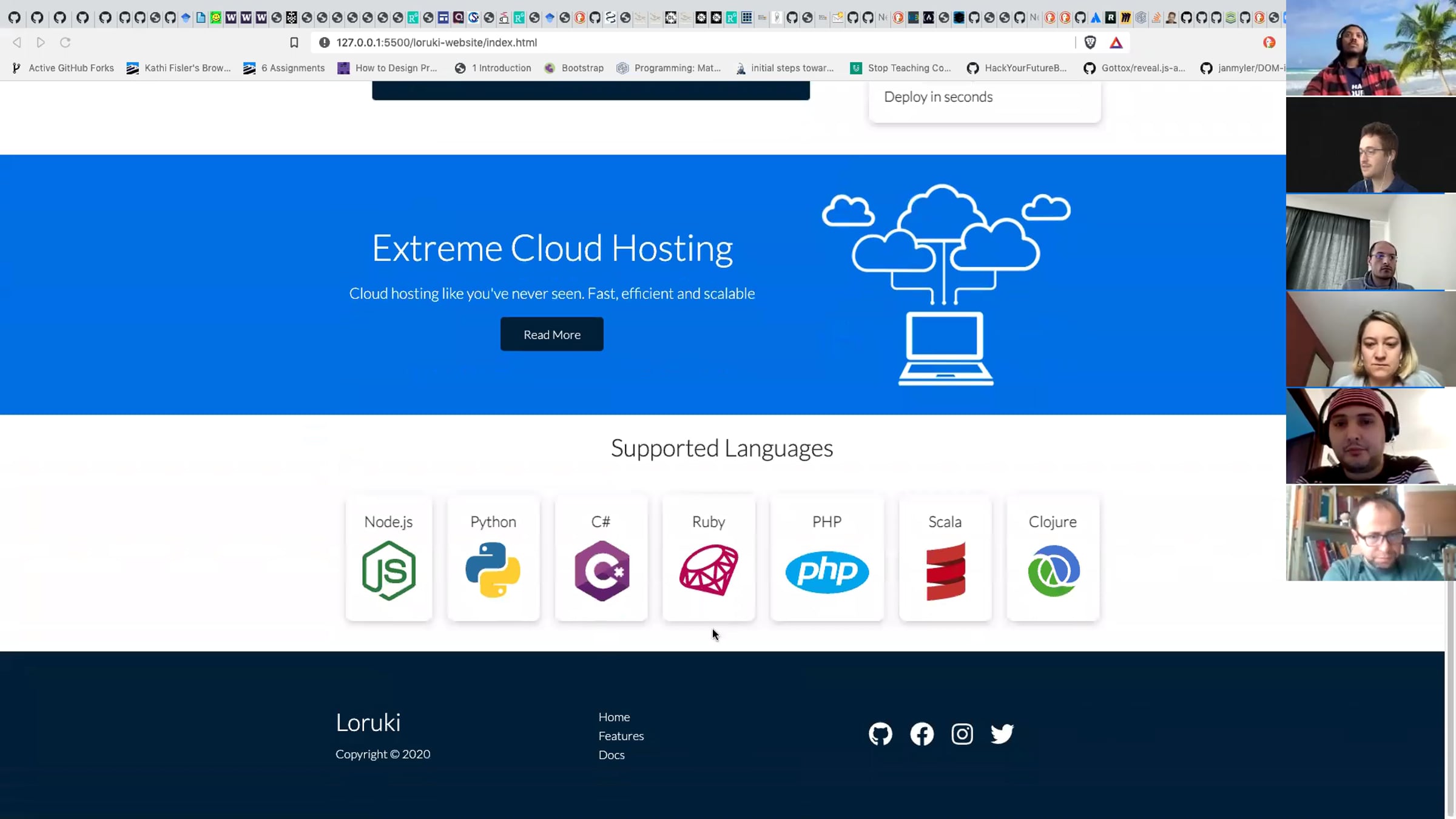Click the PHP logo
Image resolution: width=1456 pixels, height=819 pixels.
pos(827,571)
